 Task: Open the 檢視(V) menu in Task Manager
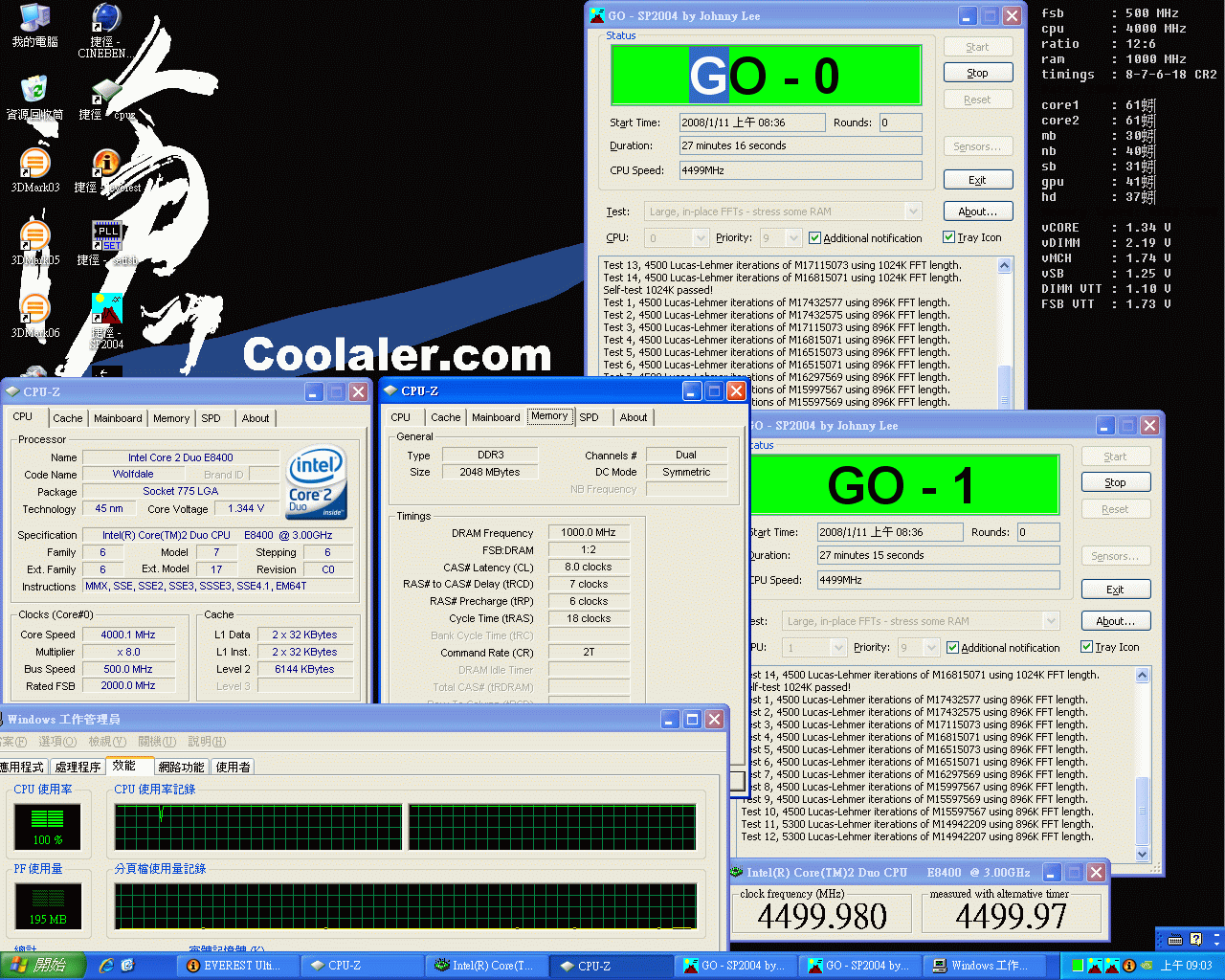pyautogui.click(x=107, y=742)
